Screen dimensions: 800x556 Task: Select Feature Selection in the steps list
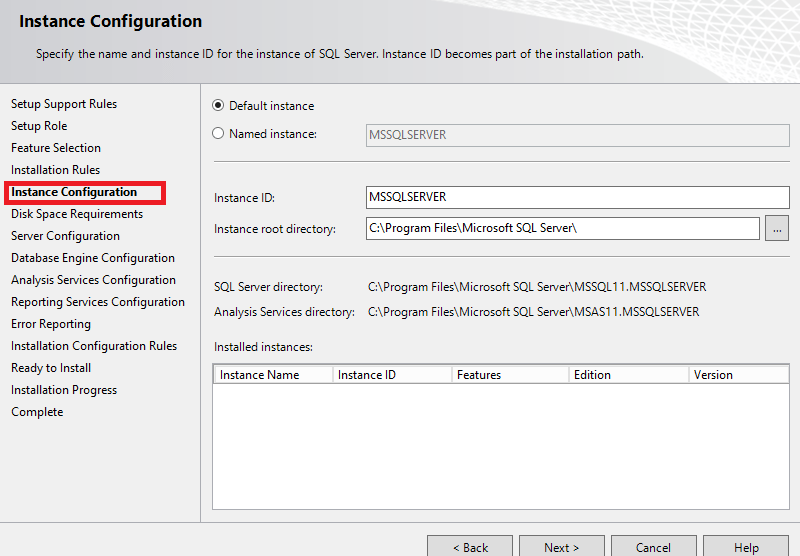56,148
